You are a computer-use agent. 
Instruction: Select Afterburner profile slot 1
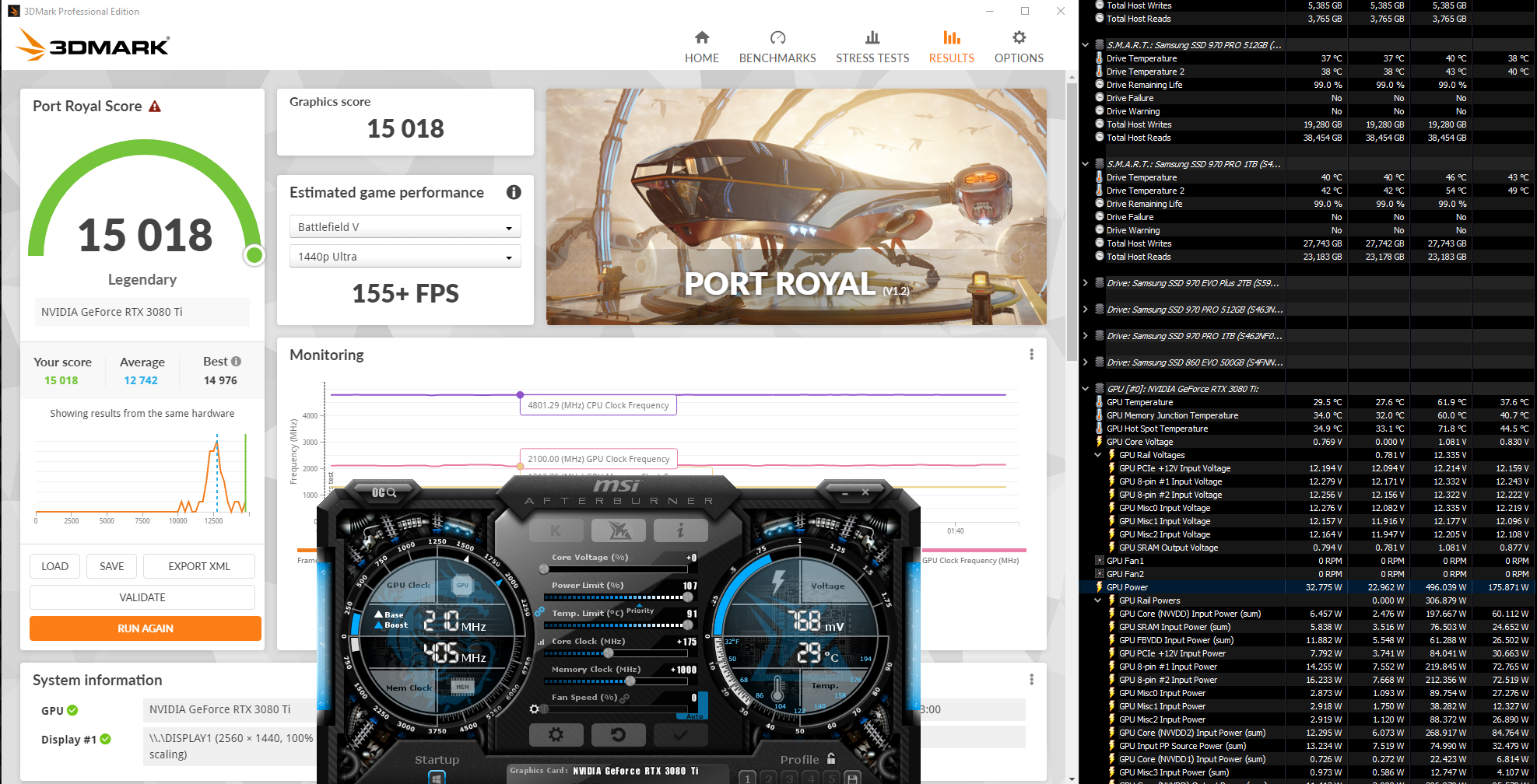[747, 778]
